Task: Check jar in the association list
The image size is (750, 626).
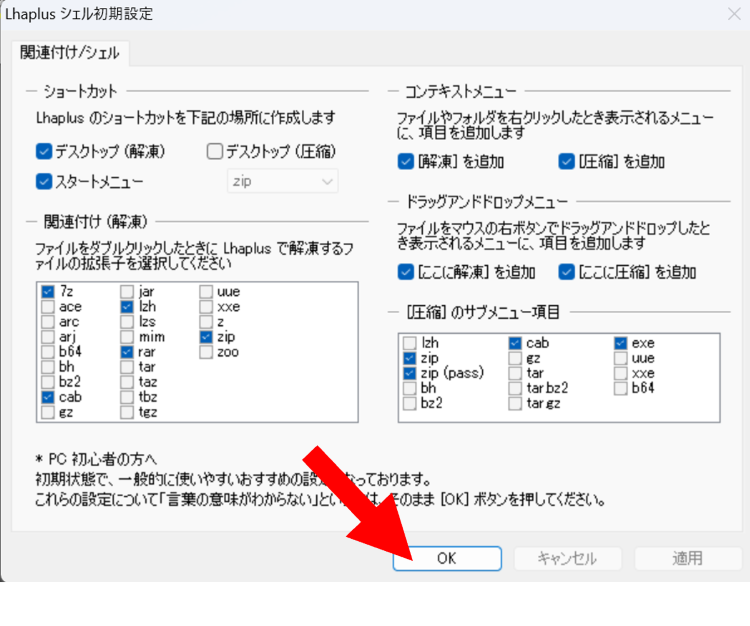Action: [x=127, y=291]
